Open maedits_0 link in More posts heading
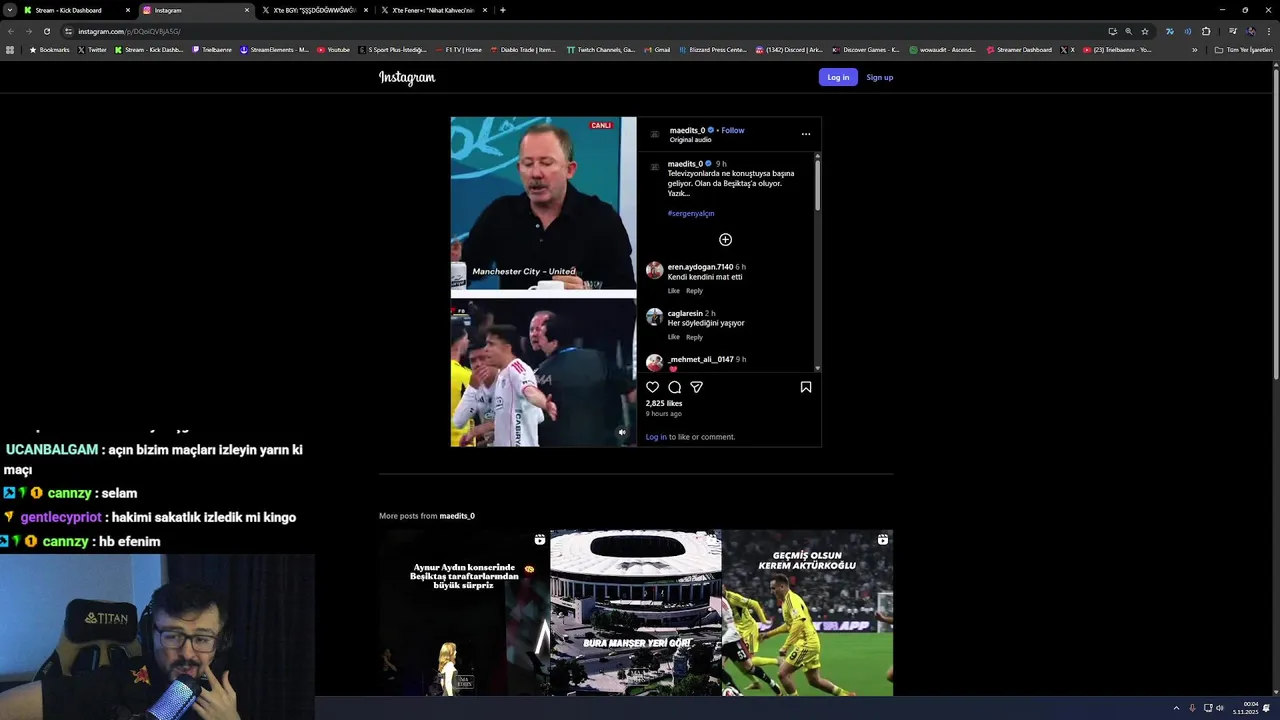This screenshot has width=1280, height=720. (x=457, y=516)
